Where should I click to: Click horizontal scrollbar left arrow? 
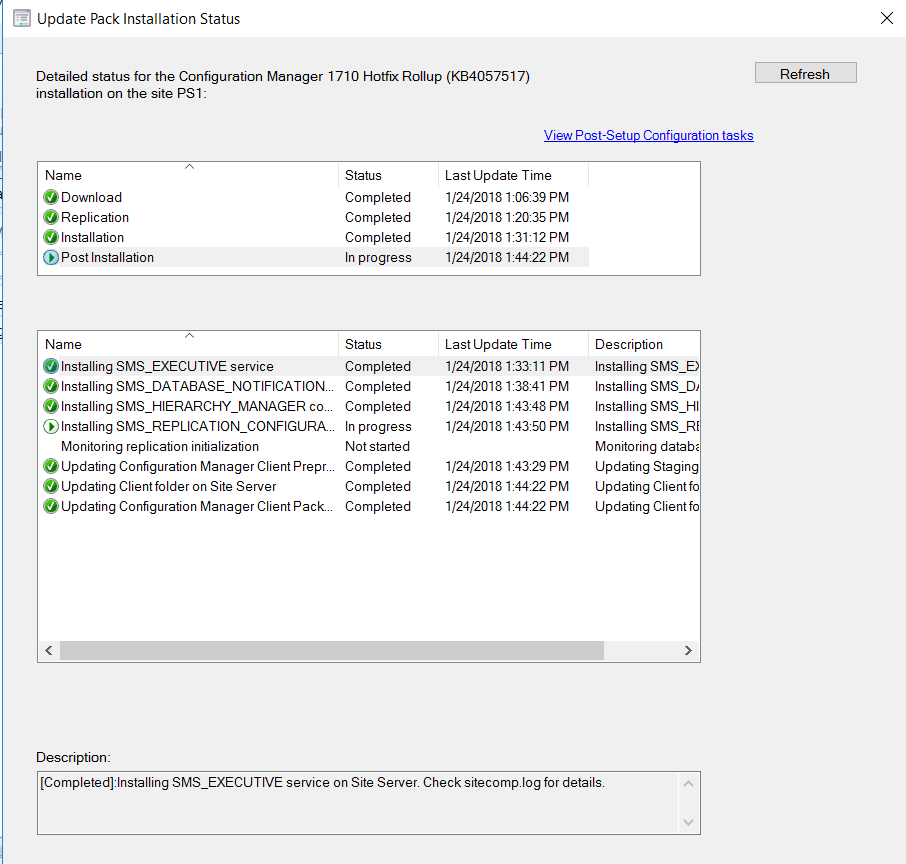pos(49,651)
